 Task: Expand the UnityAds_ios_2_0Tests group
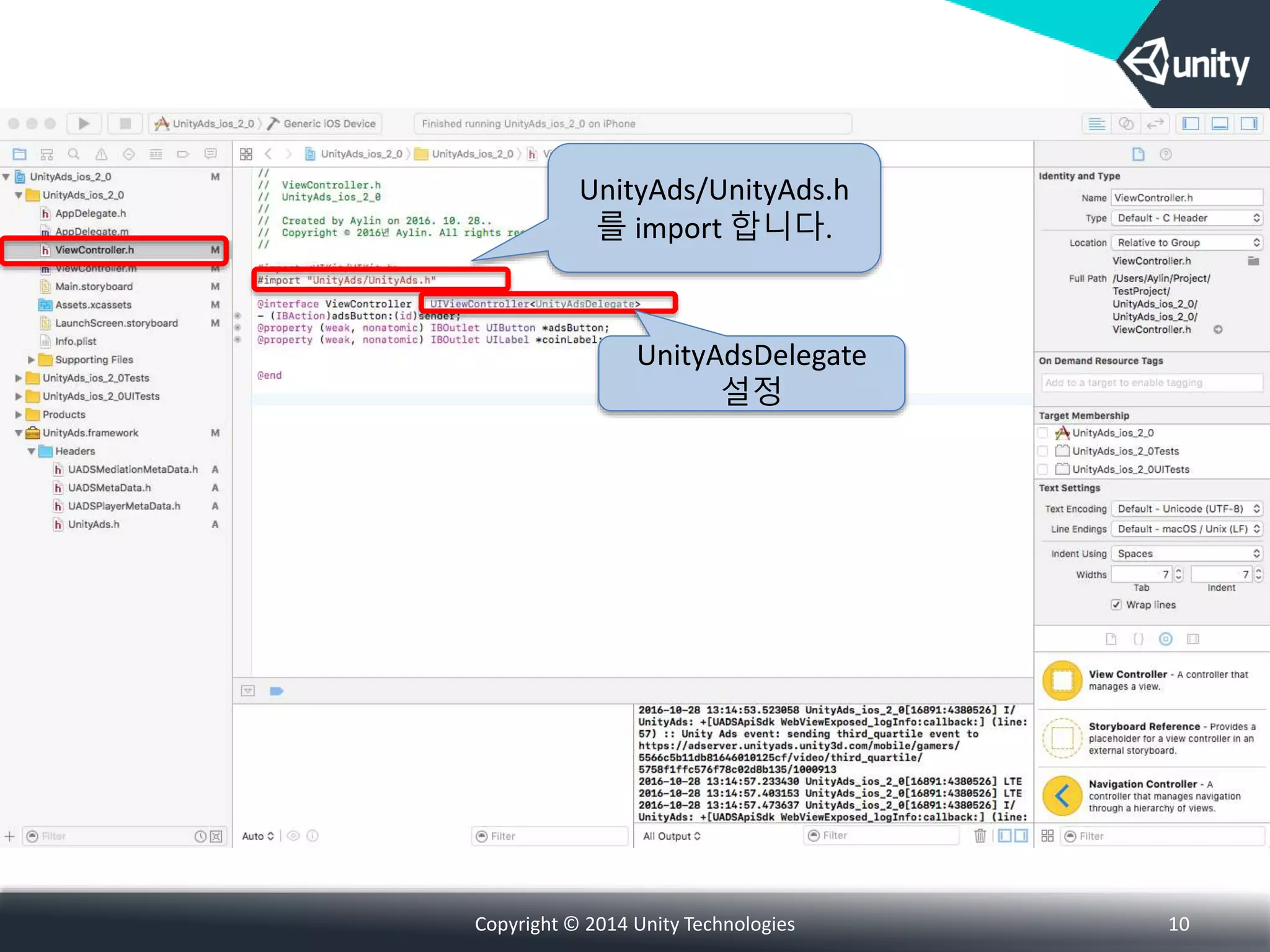[x=19, y=378]
